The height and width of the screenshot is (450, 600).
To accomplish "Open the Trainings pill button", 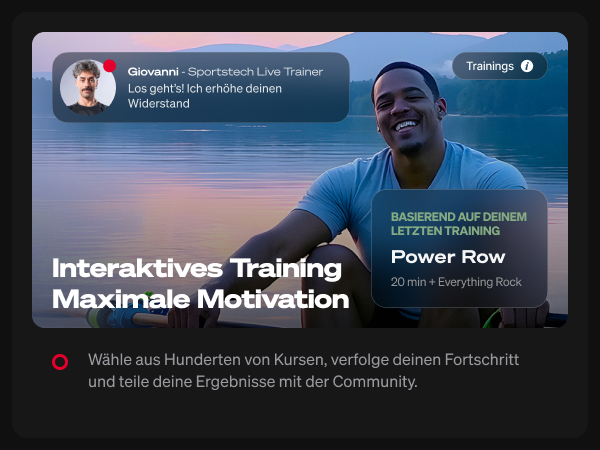I will (x=499, y=66).
